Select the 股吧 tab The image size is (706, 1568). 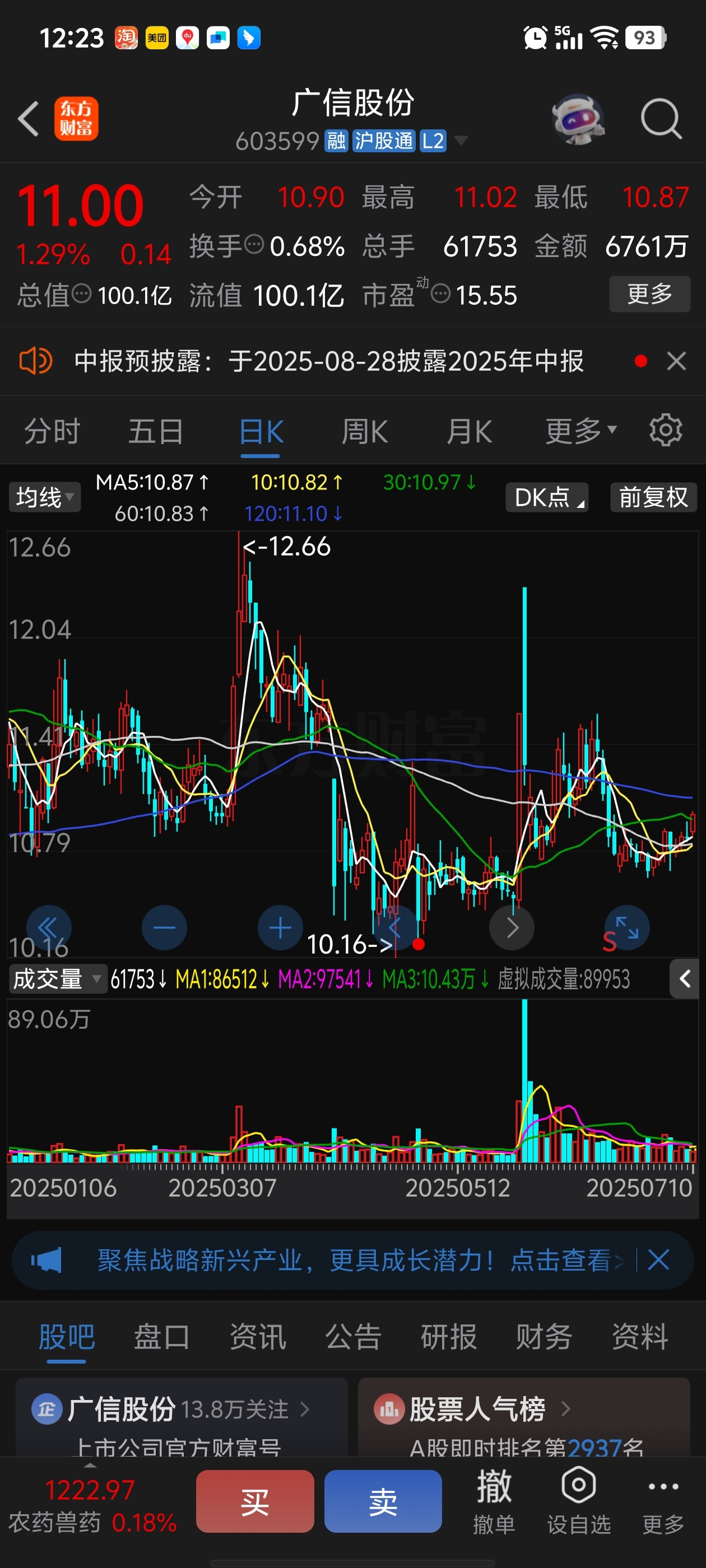pyautogui.click(x=66, y=1337)
